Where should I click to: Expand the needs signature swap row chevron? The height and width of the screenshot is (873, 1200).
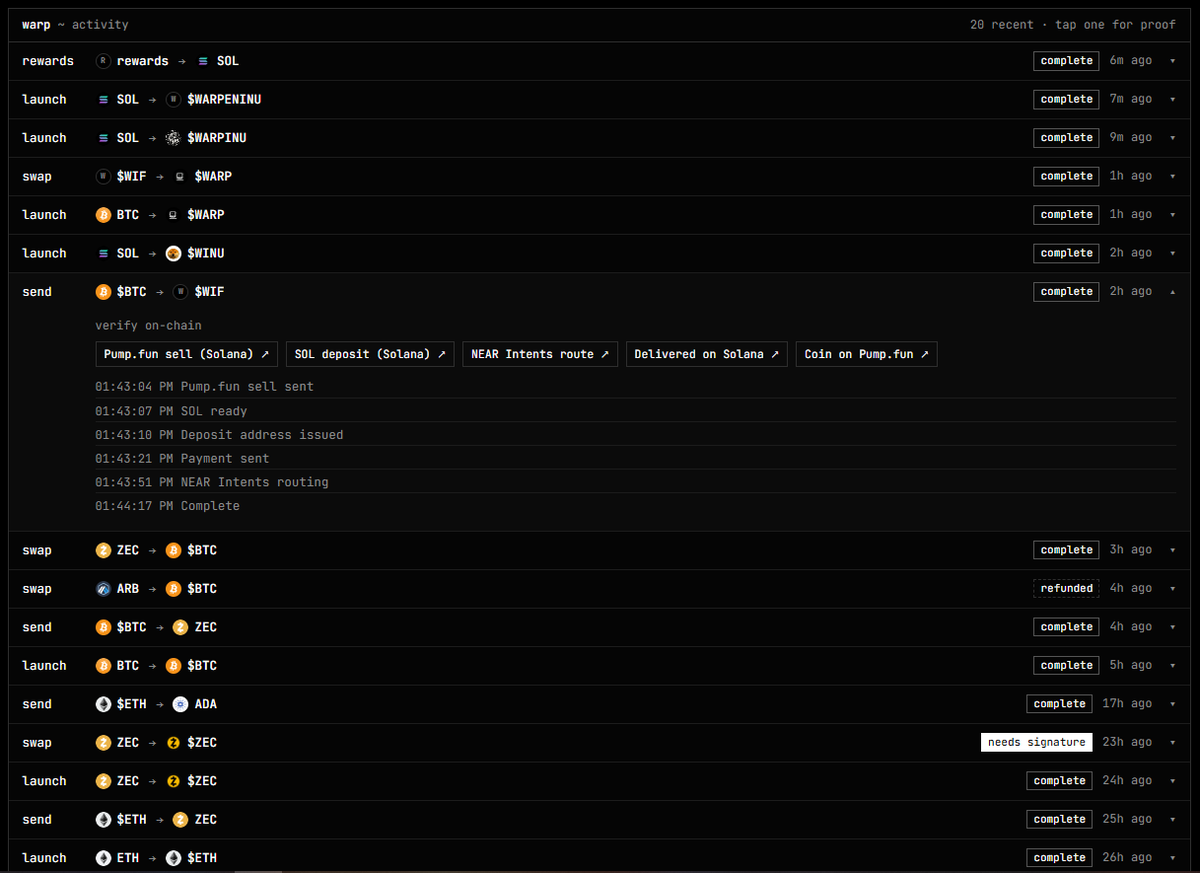(1173, 742)
